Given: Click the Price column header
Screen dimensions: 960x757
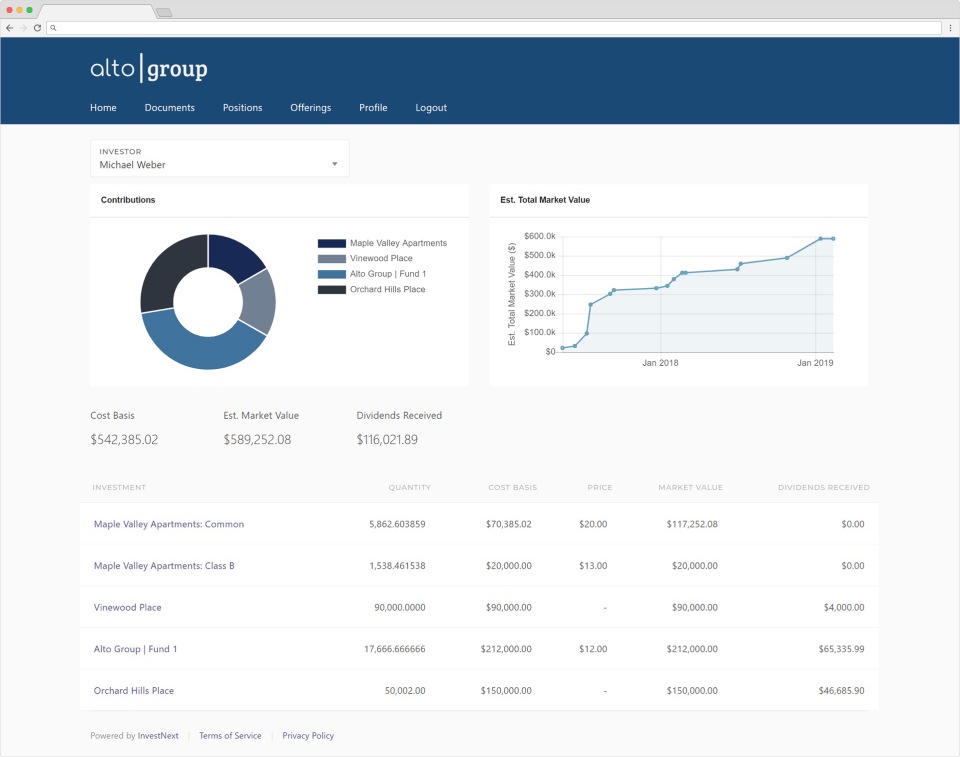Looking at the screenshot, I should [599, 488].
